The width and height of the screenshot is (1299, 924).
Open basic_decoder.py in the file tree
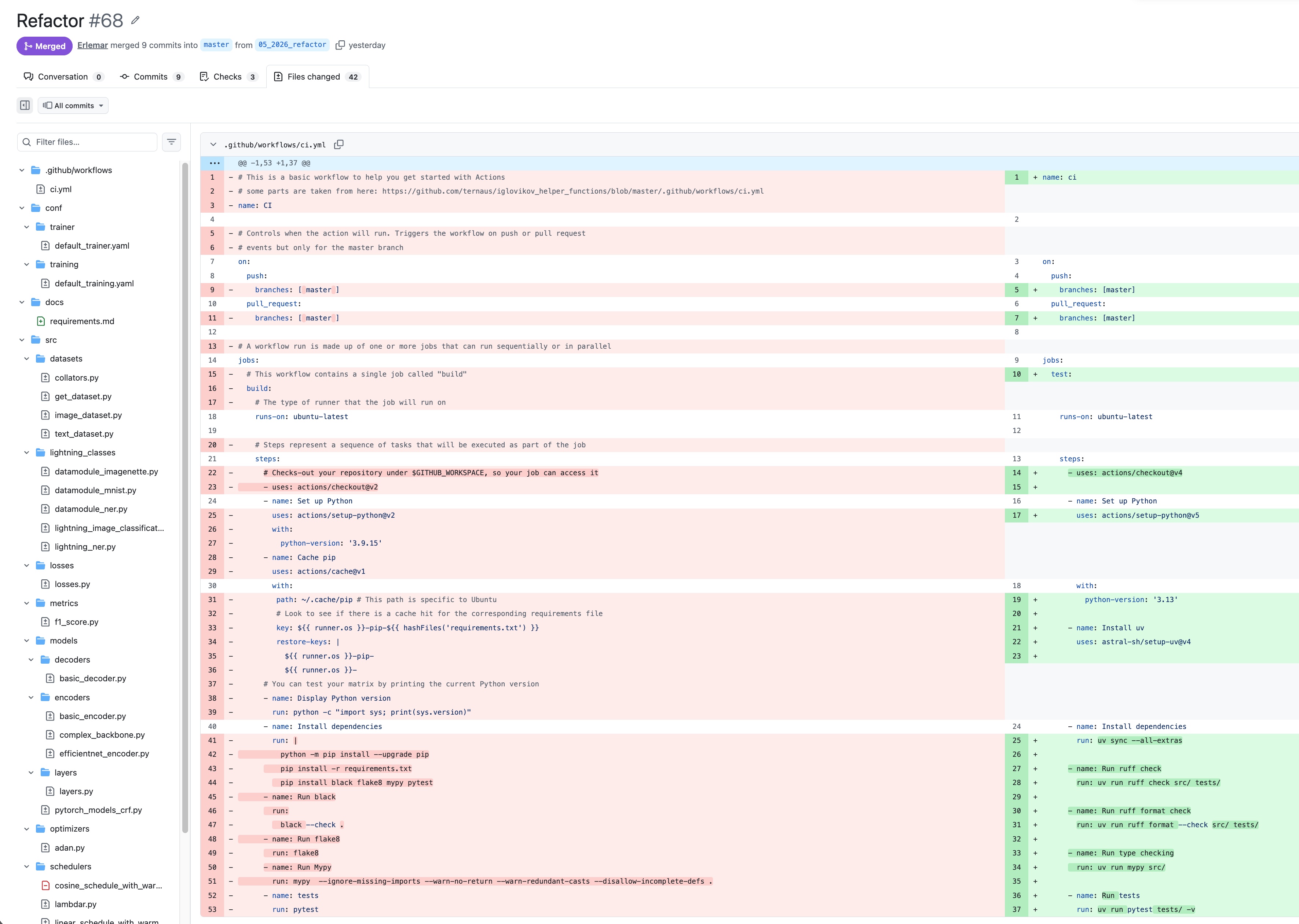(93, 678)
